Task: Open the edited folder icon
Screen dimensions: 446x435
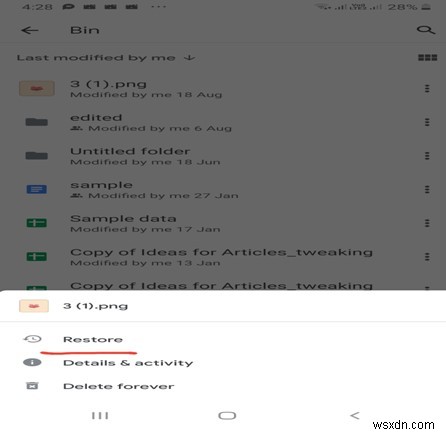Action: point(37,122)
